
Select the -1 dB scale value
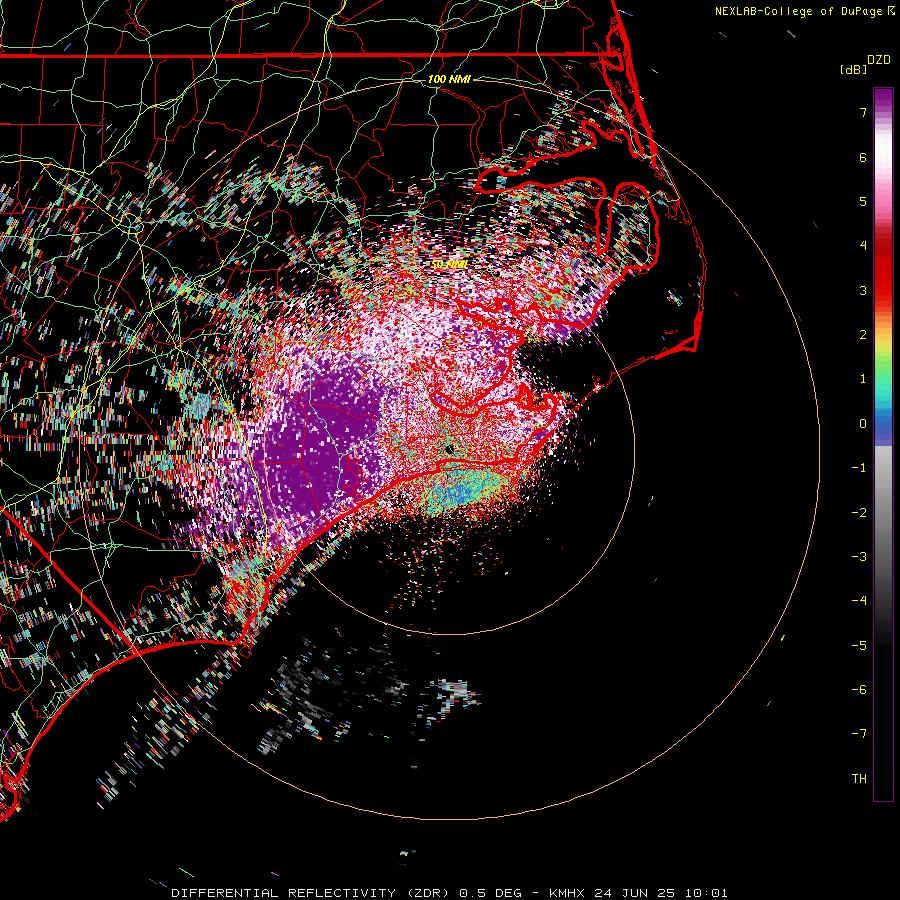859,468
